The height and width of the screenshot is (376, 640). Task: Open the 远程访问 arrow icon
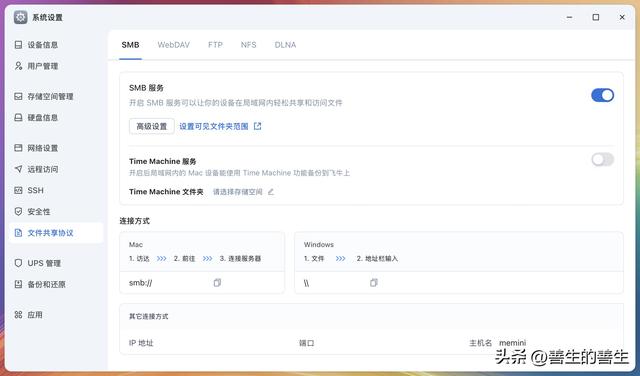18,169
